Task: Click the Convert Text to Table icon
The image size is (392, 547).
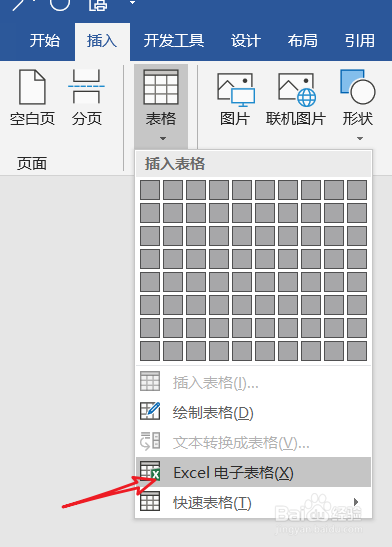Action: pyautogui.click(x=150, y=441)
